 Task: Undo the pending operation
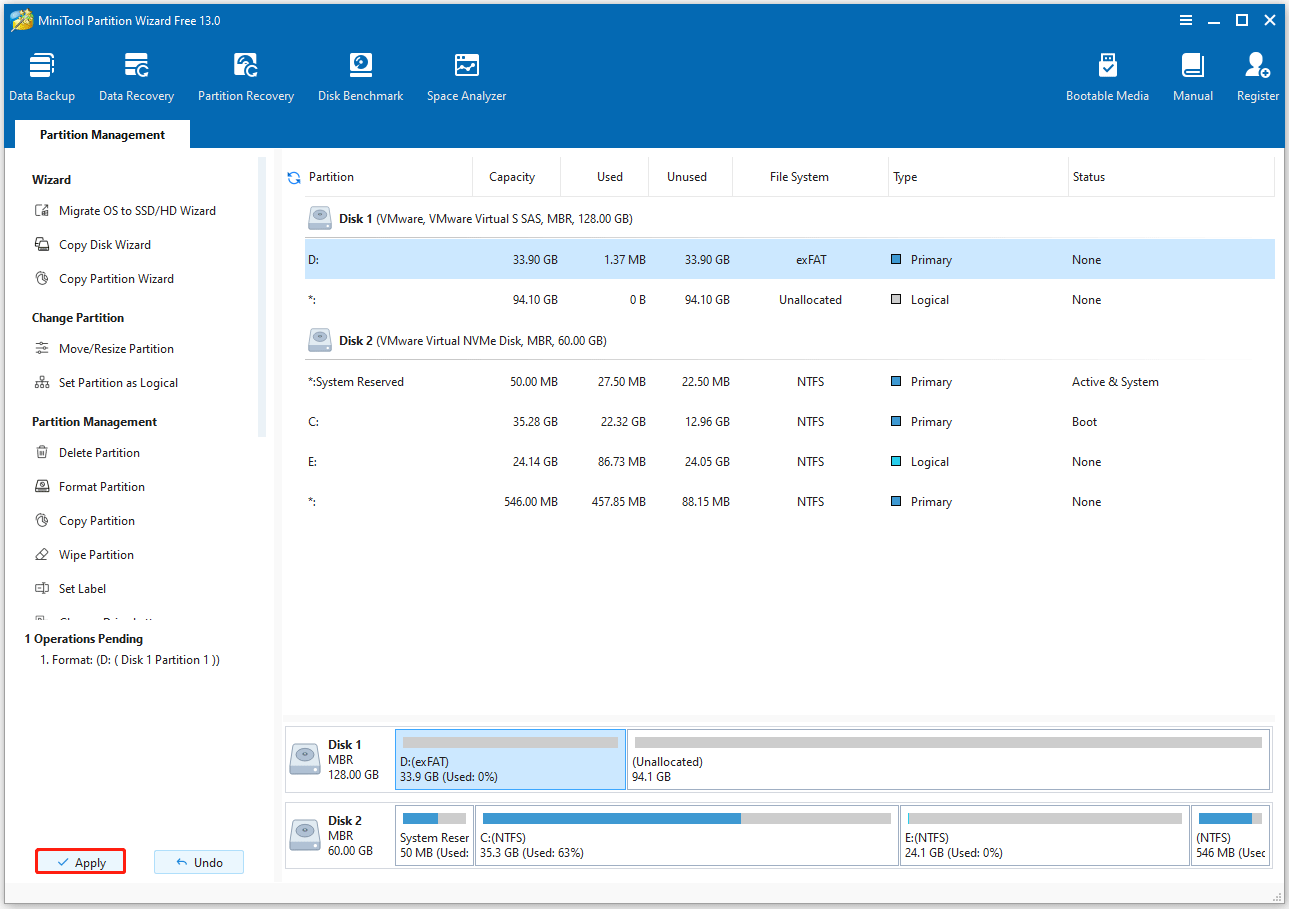point(198,861)
